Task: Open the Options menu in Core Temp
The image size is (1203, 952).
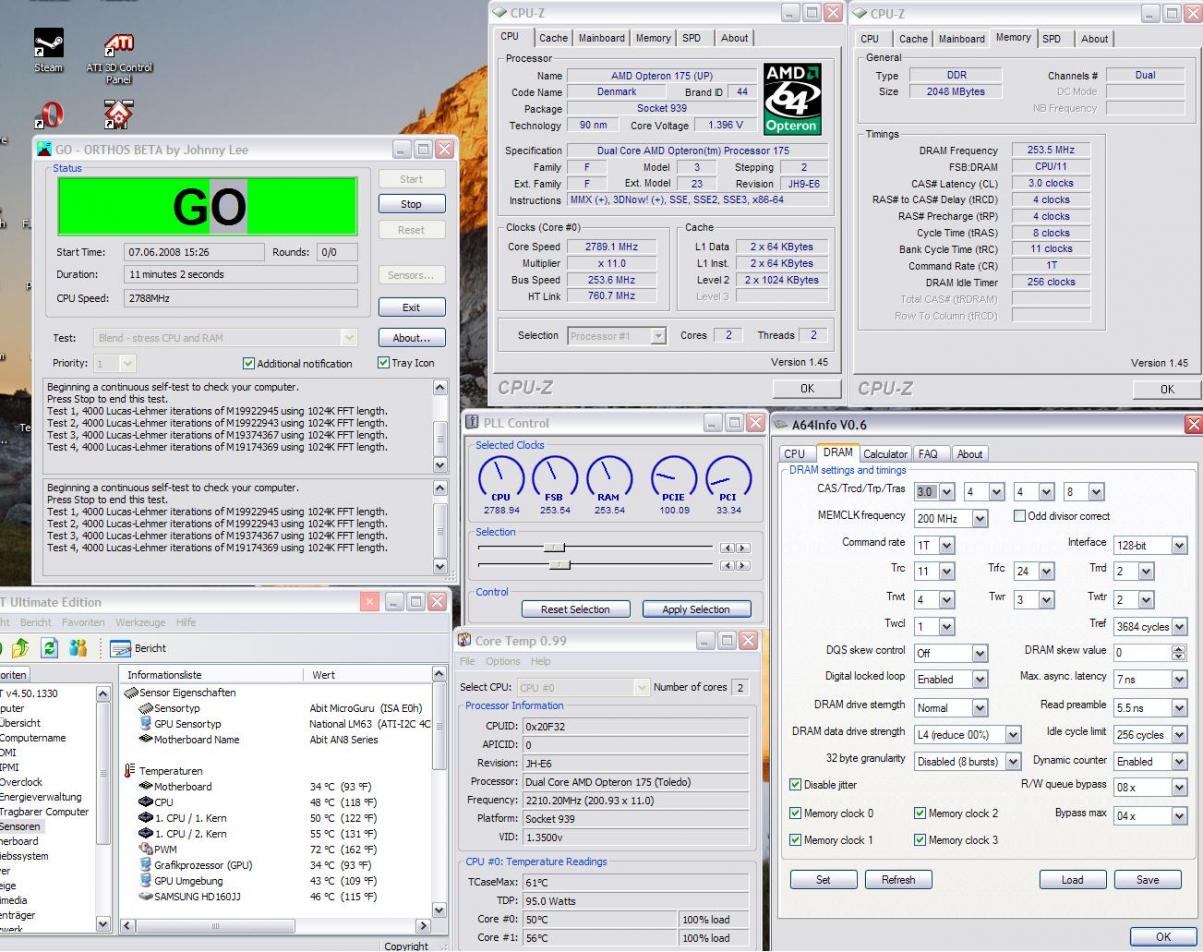Action: pos(505,662)
